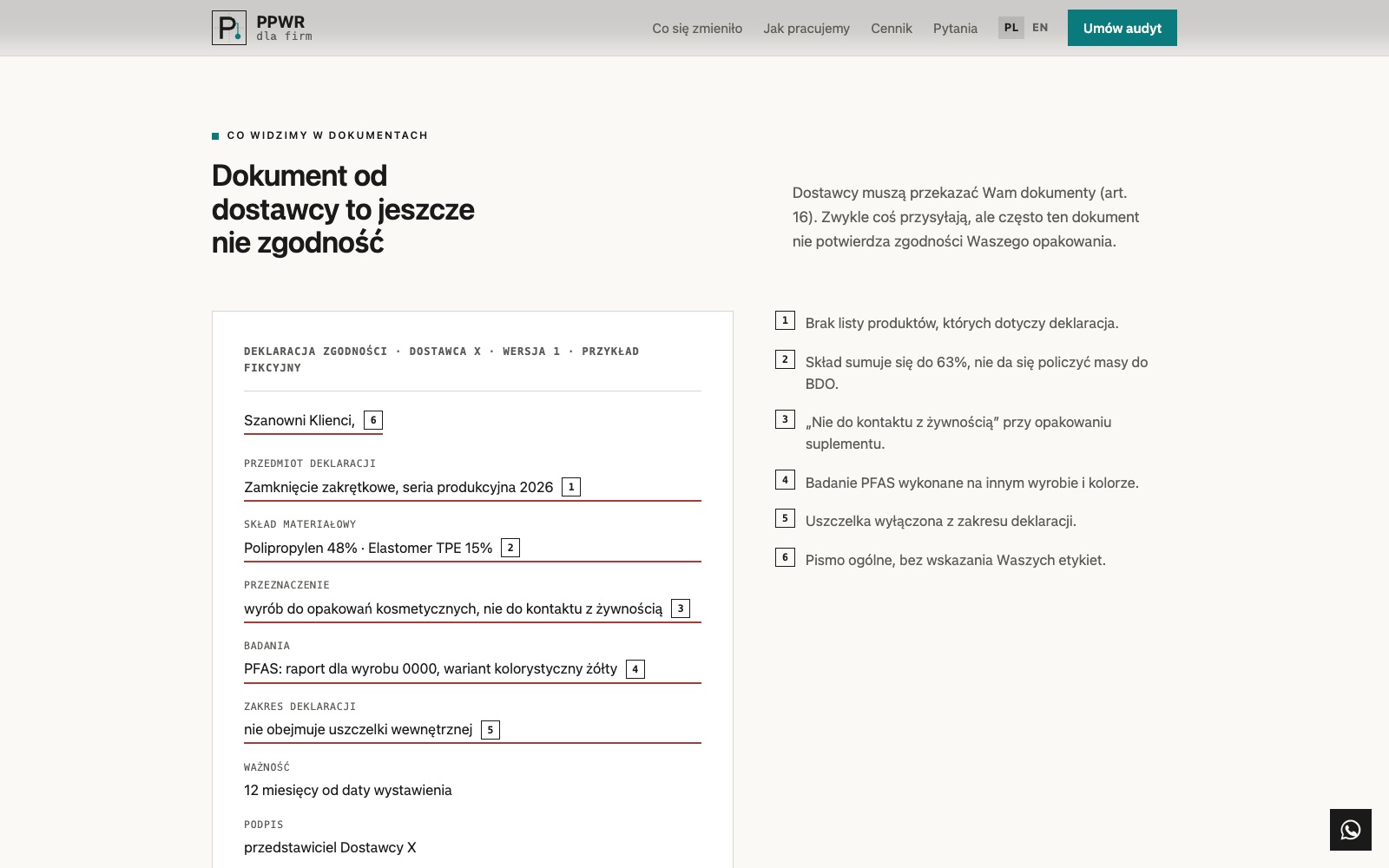Viewport: 1389px width, 868px height.
Task: Click przedstawiciel Dostawcy X
Action: [330, 848]
